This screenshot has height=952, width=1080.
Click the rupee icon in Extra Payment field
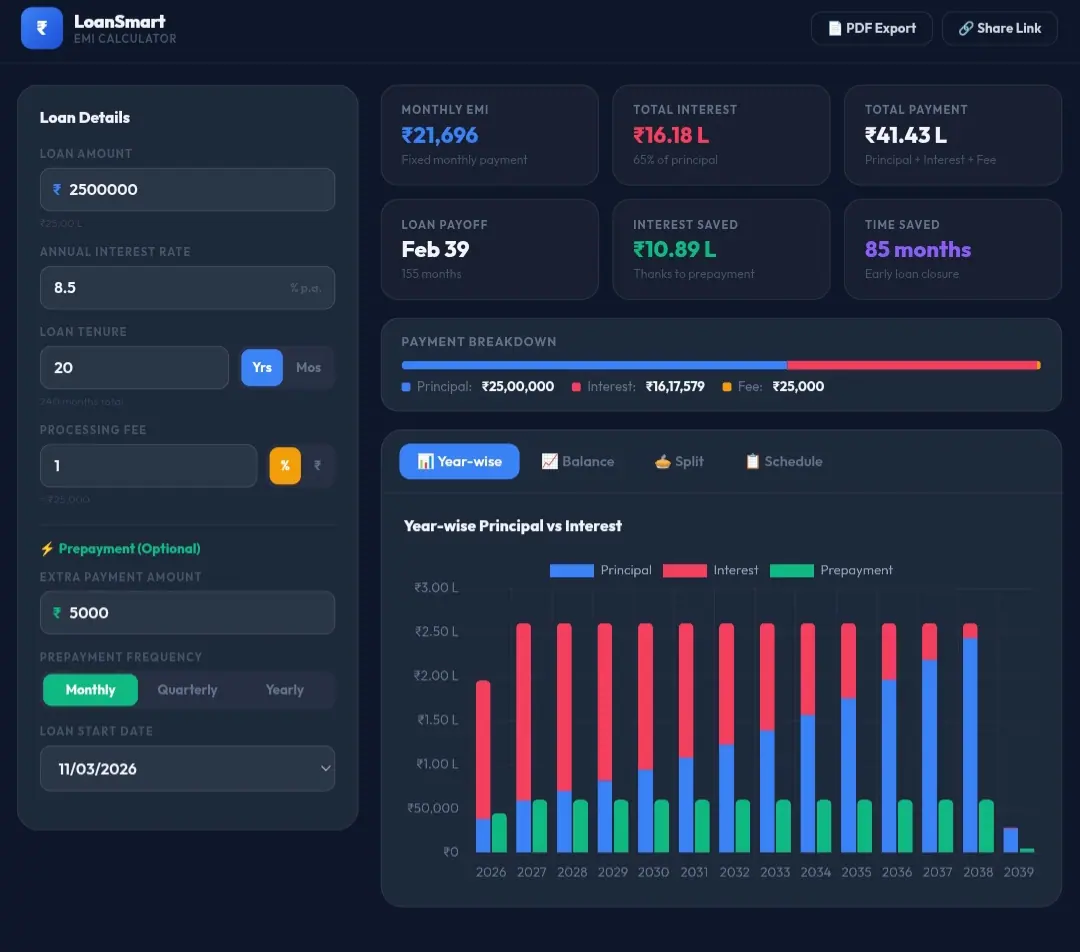58,612
